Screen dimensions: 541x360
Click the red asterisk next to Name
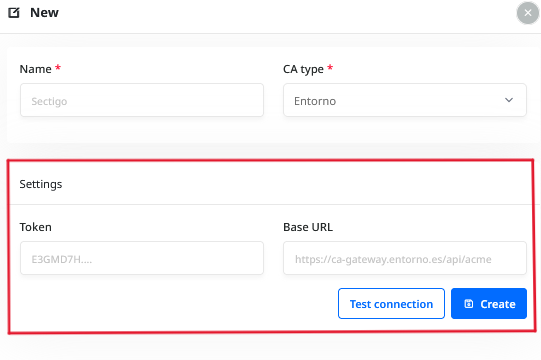pyautogui.click(x=58, y=67)
